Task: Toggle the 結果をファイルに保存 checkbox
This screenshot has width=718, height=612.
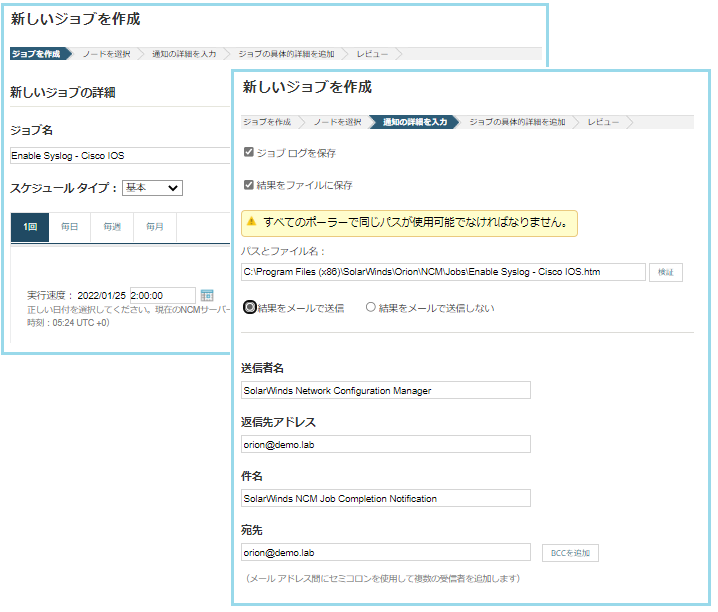Action: point(249,185)
